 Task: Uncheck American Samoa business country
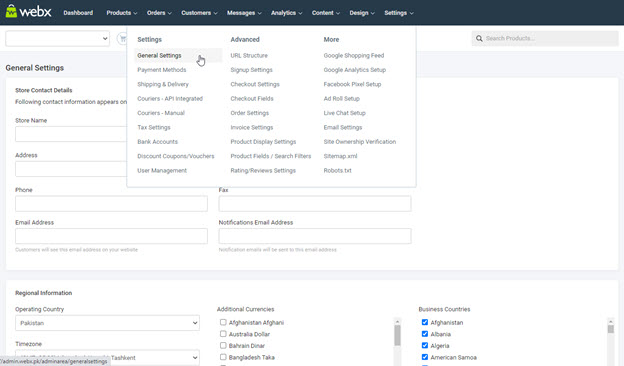pos(425,357)
